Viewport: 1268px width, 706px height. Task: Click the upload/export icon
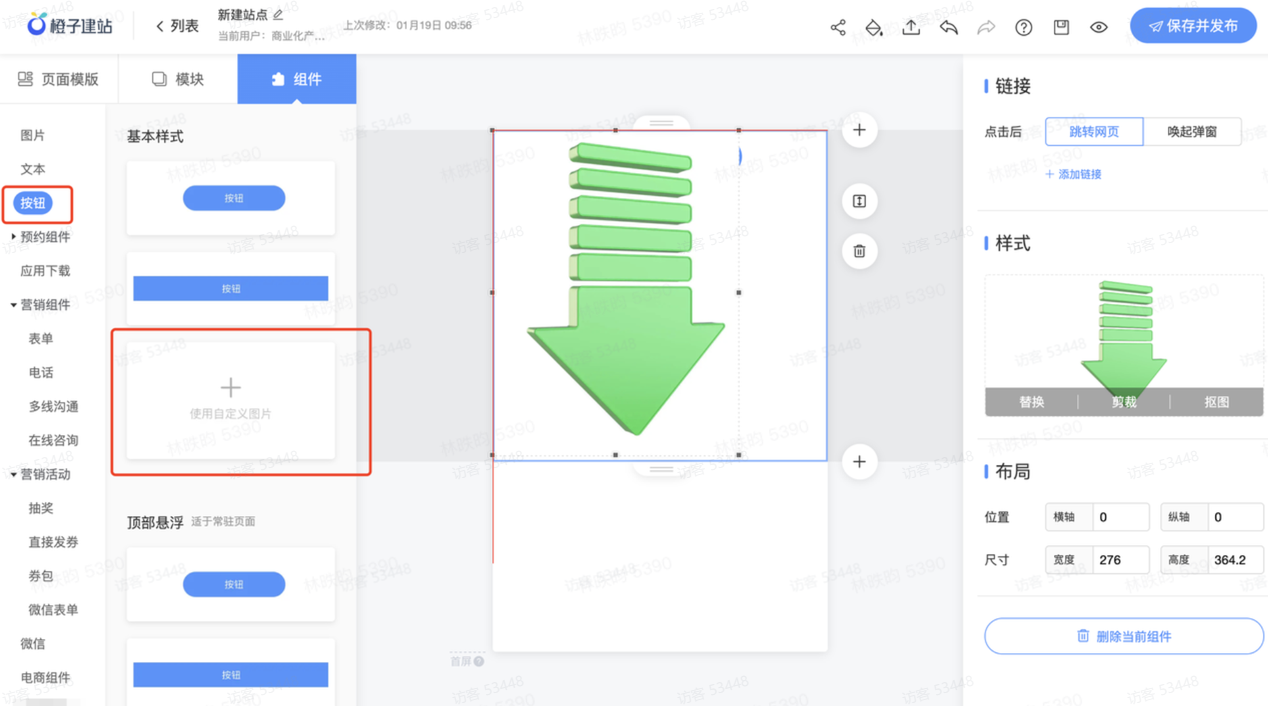[911, 27]
